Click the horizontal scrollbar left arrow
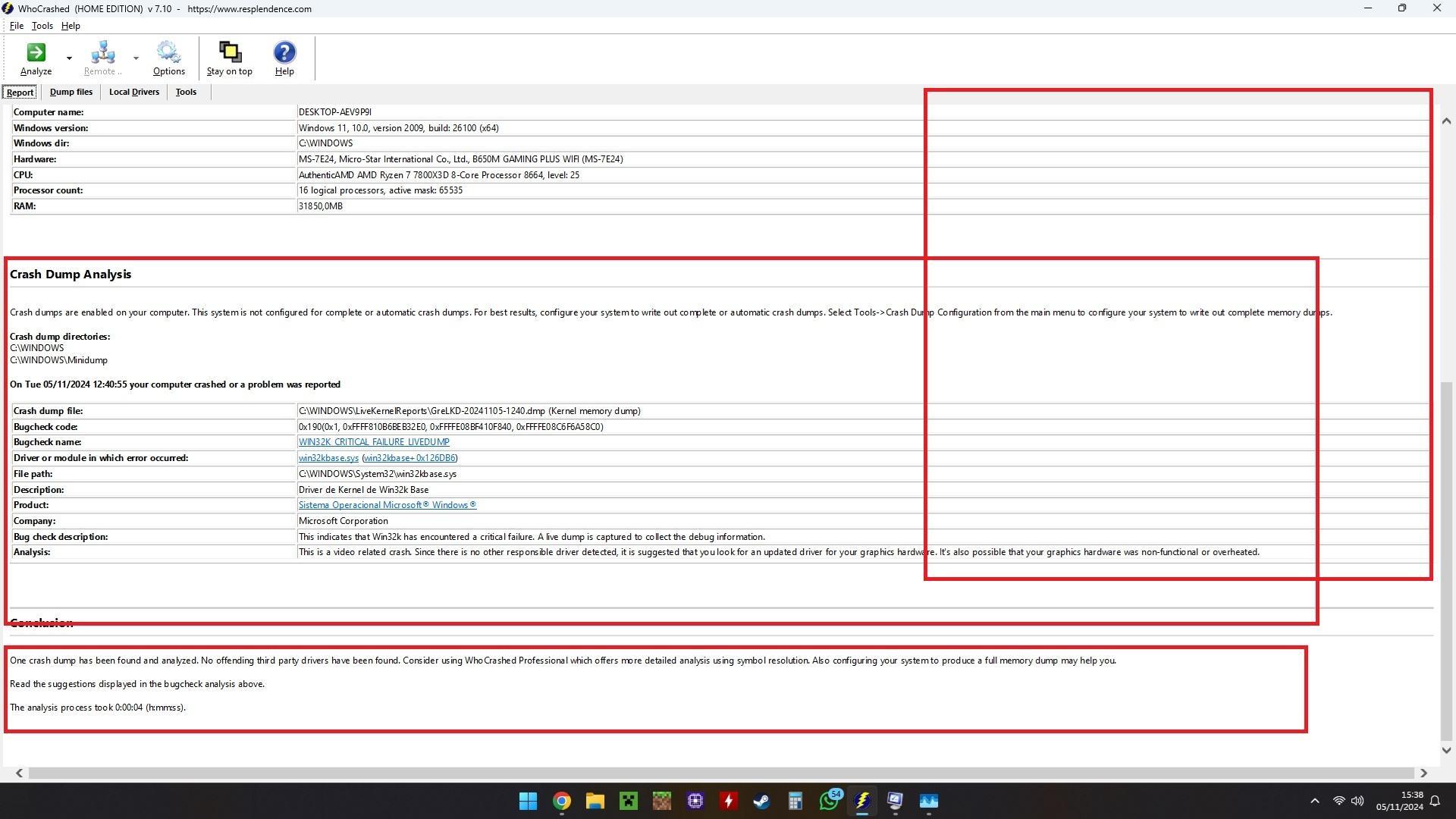Image resolution: width=1456 pixels, height=819 pixels. [x=20, y=773]
